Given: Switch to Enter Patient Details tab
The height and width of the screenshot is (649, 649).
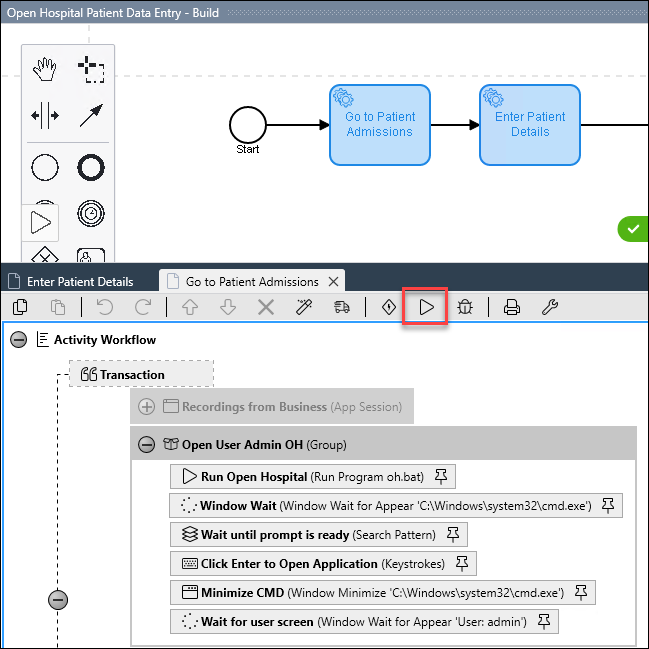Looking at the screenshot, I should click(x=79, y=282).
